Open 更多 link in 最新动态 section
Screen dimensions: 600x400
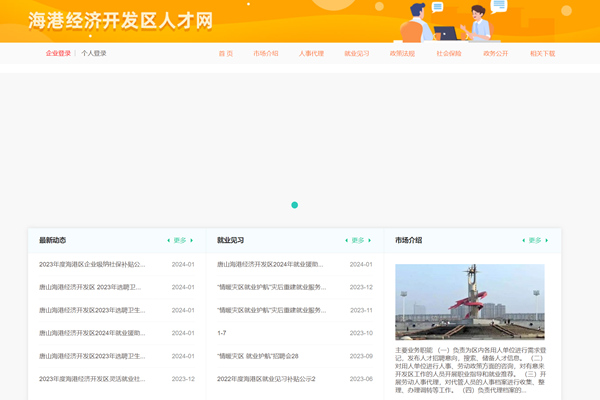pos(180,240)
